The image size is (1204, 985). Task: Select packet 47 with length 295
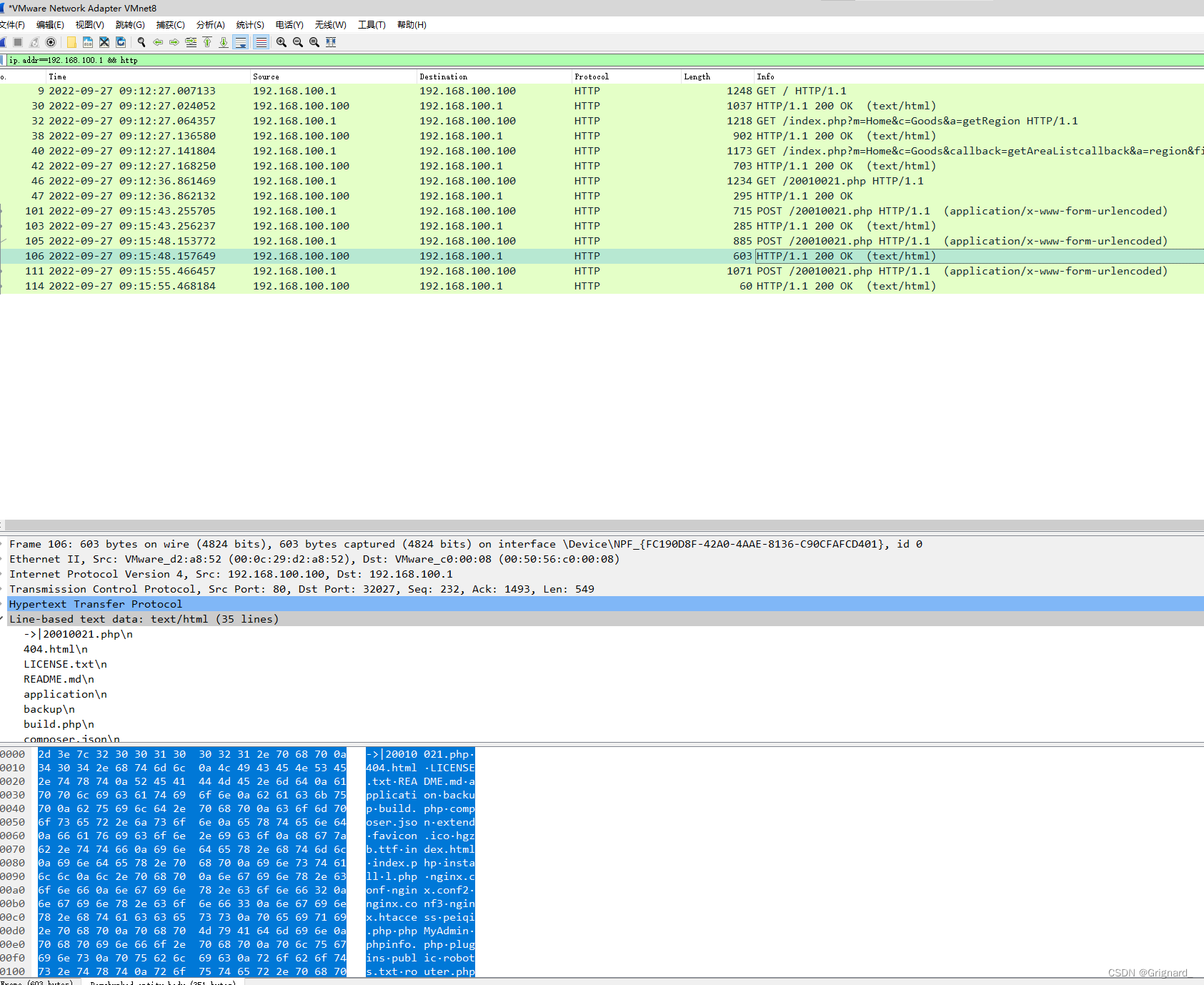pos(602,196)
